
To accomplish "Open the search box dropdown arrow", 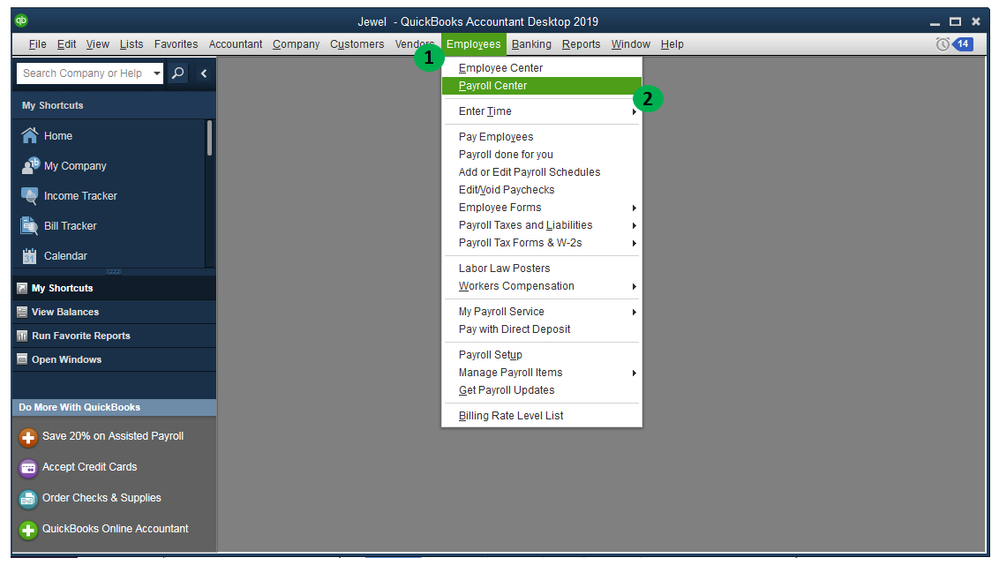I will (157, 73).
